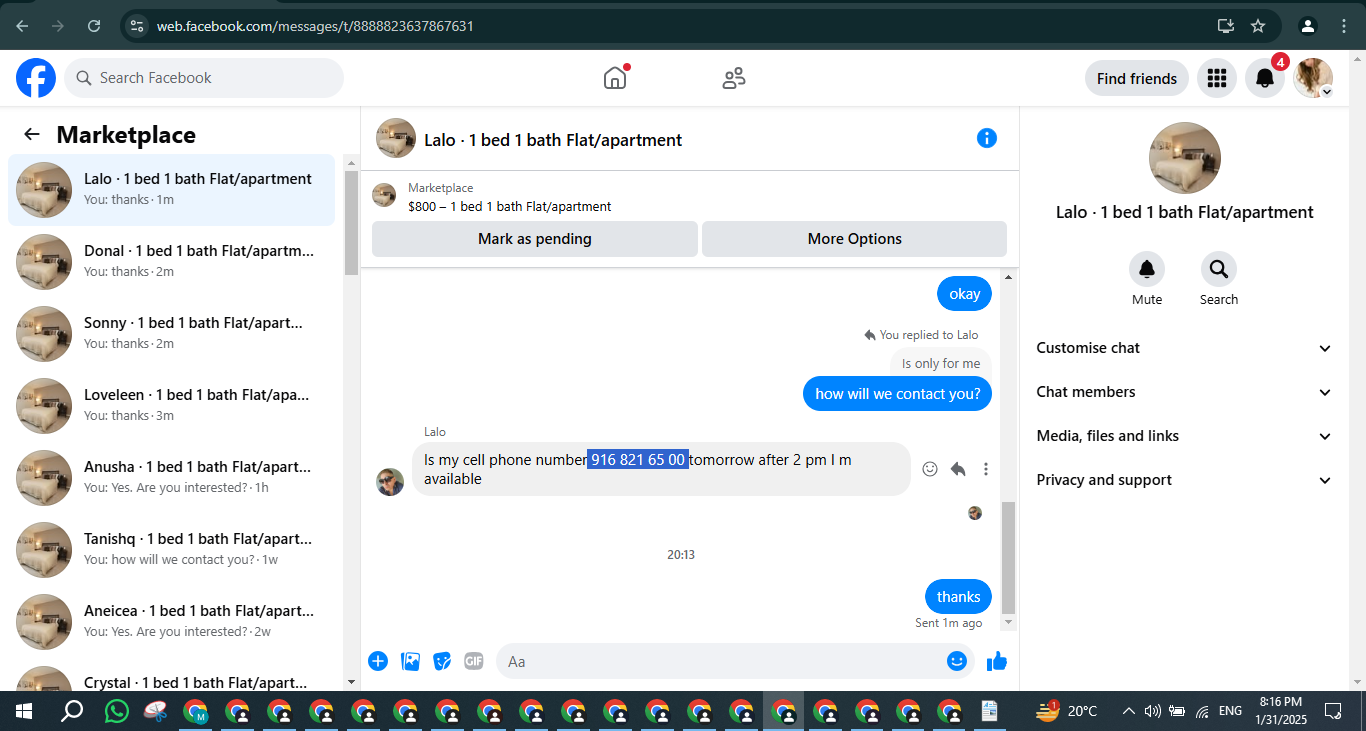Open the Crystal conversation
1366x731 pixels.
click(171, 675)
